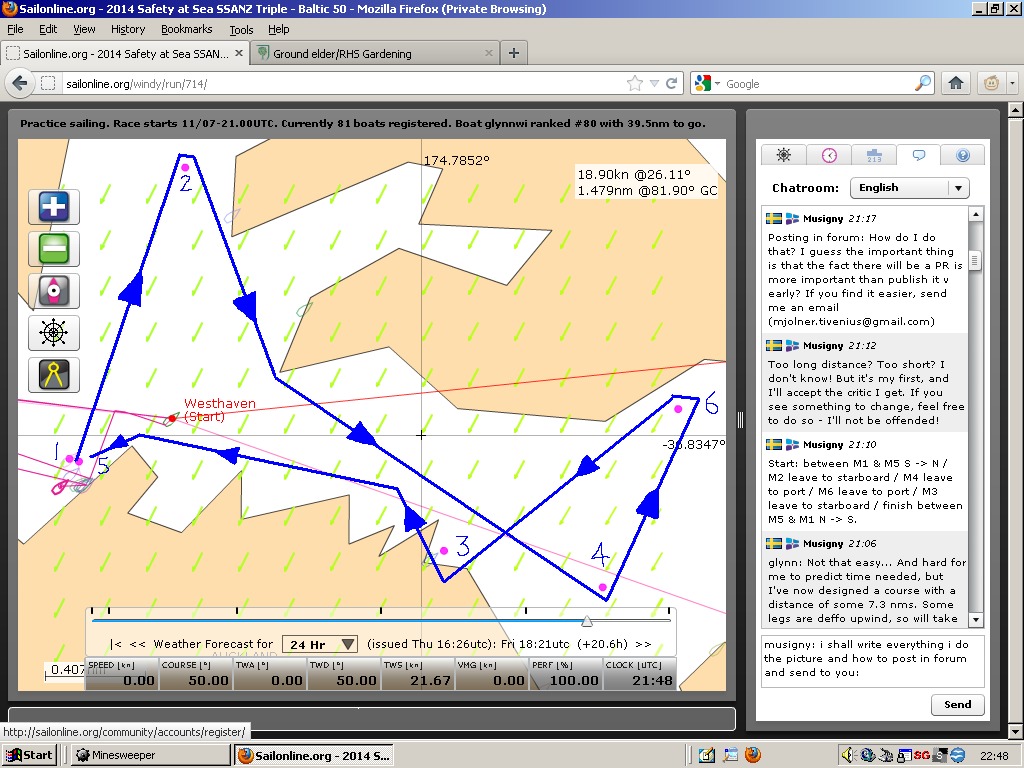Click the chat scrollbar up arrow

click(976, 214)
